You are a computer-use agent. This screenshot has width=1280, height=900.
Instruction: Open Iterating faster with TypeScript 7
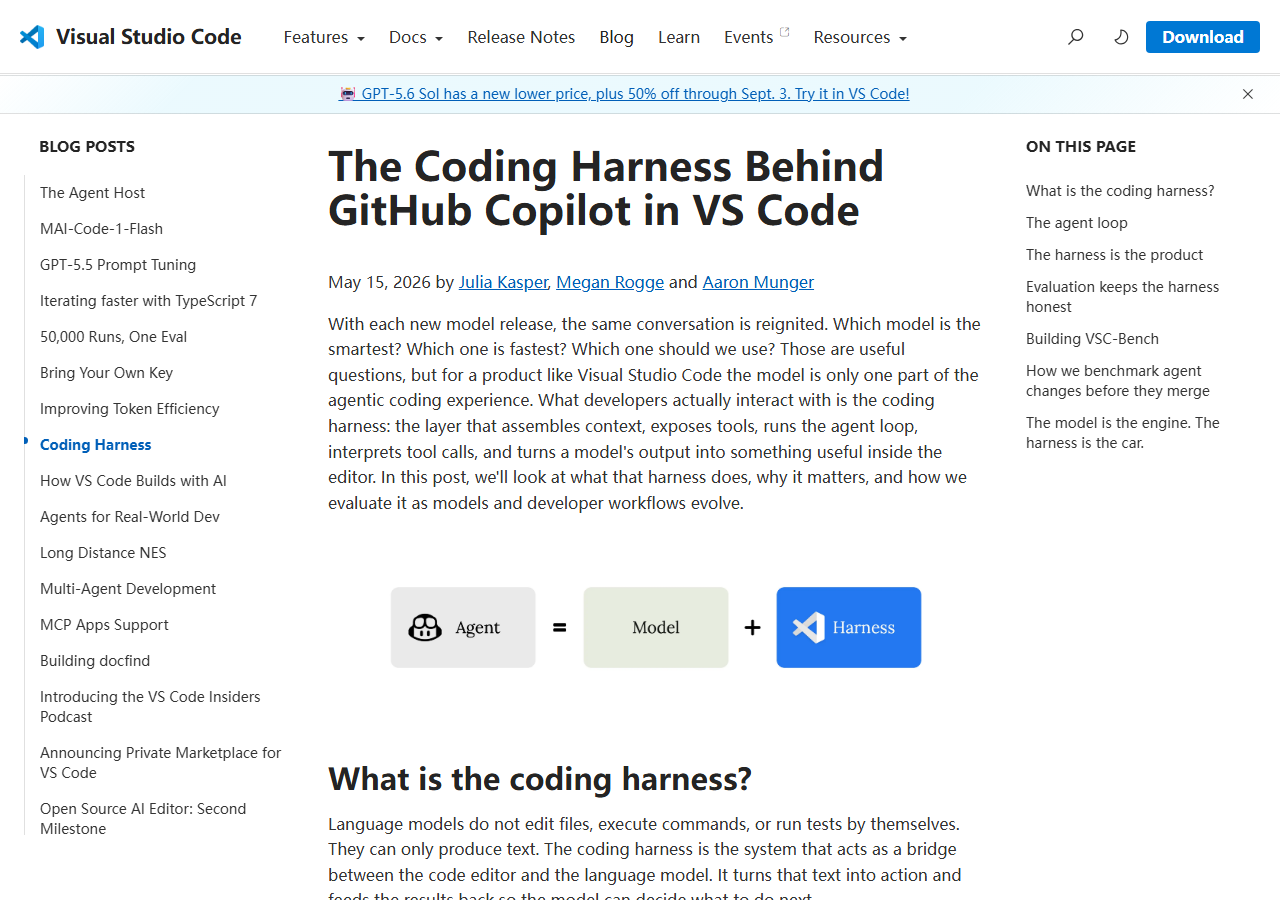point(148,301)
